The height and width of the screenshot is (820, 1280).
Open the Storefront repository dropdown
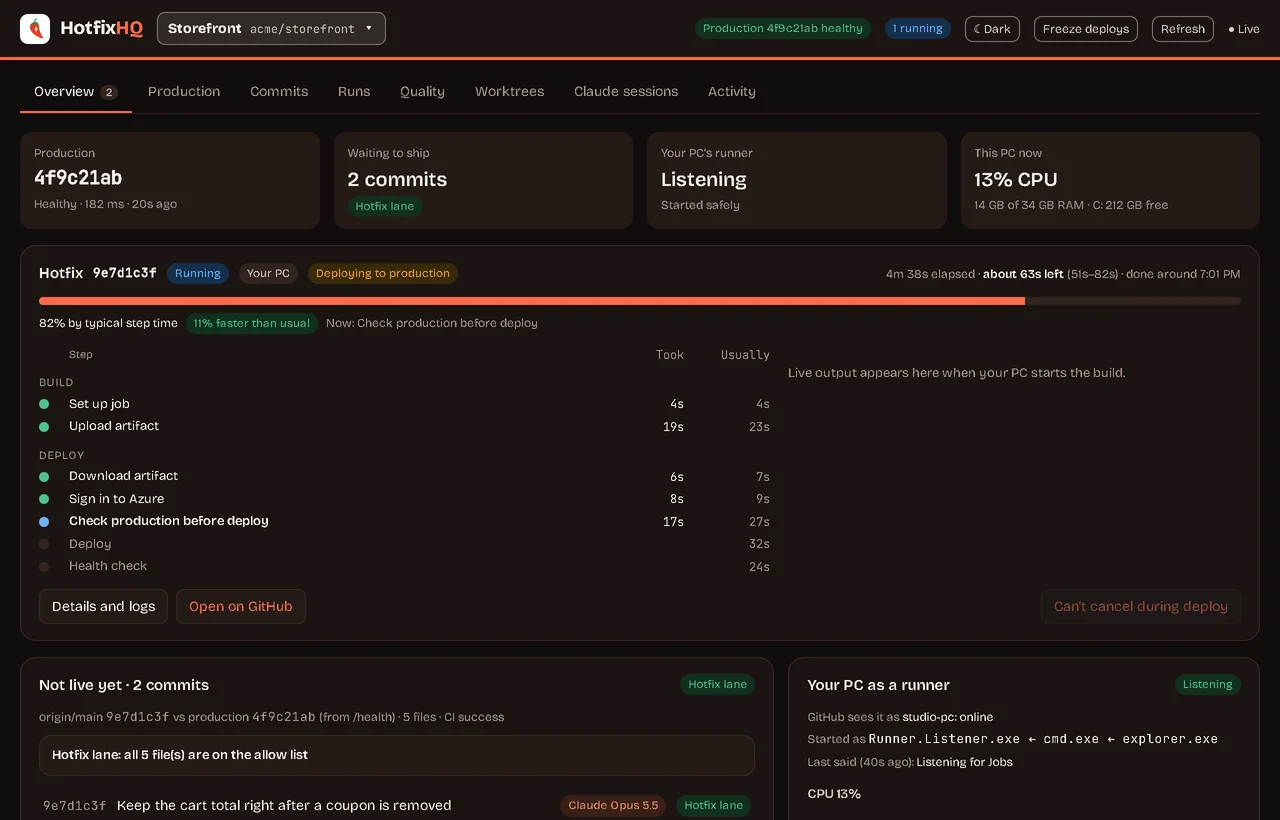(271, 29)
